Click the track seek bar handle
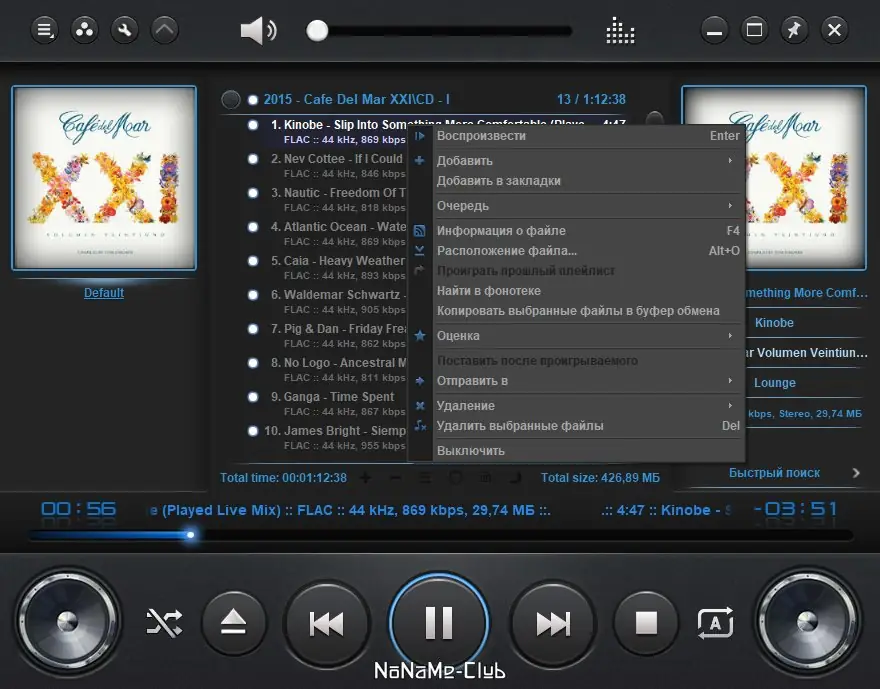Image resolution: width=880 pixels, height=689 pixels. (190, 535)
